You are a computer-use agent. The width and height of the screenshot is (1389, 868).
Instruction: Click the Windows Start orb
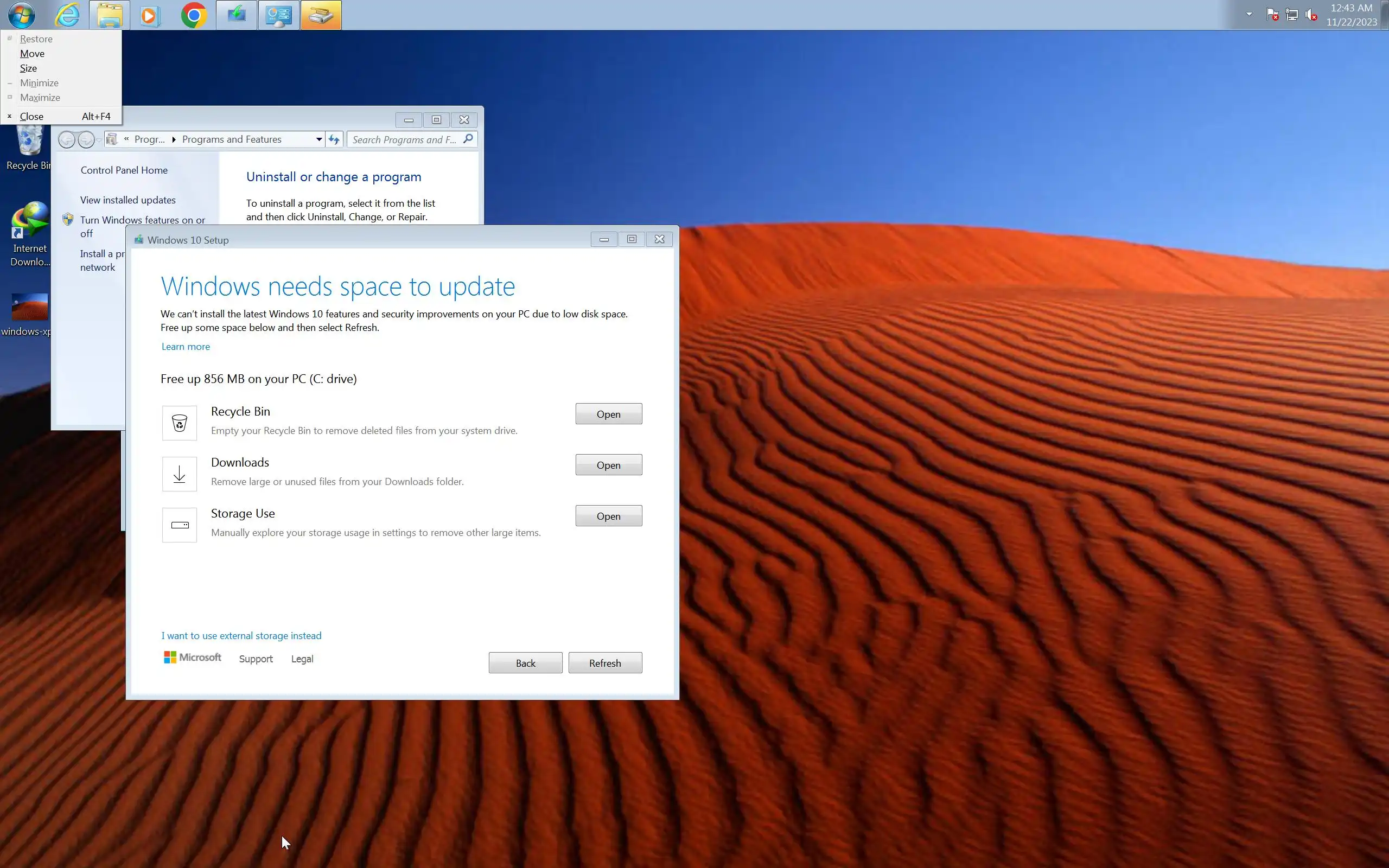(21, 16)
